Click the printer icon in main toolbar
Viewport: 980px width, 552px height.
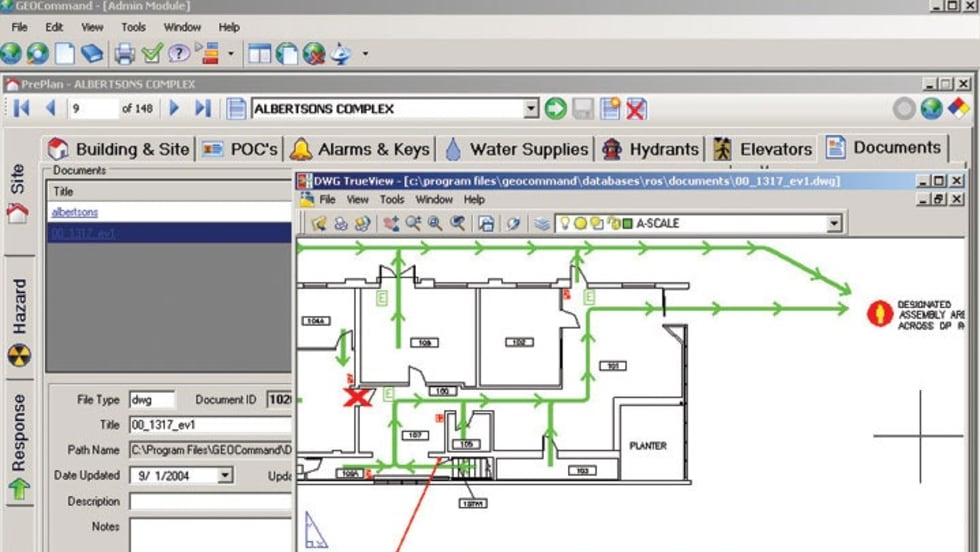[124, 53]
